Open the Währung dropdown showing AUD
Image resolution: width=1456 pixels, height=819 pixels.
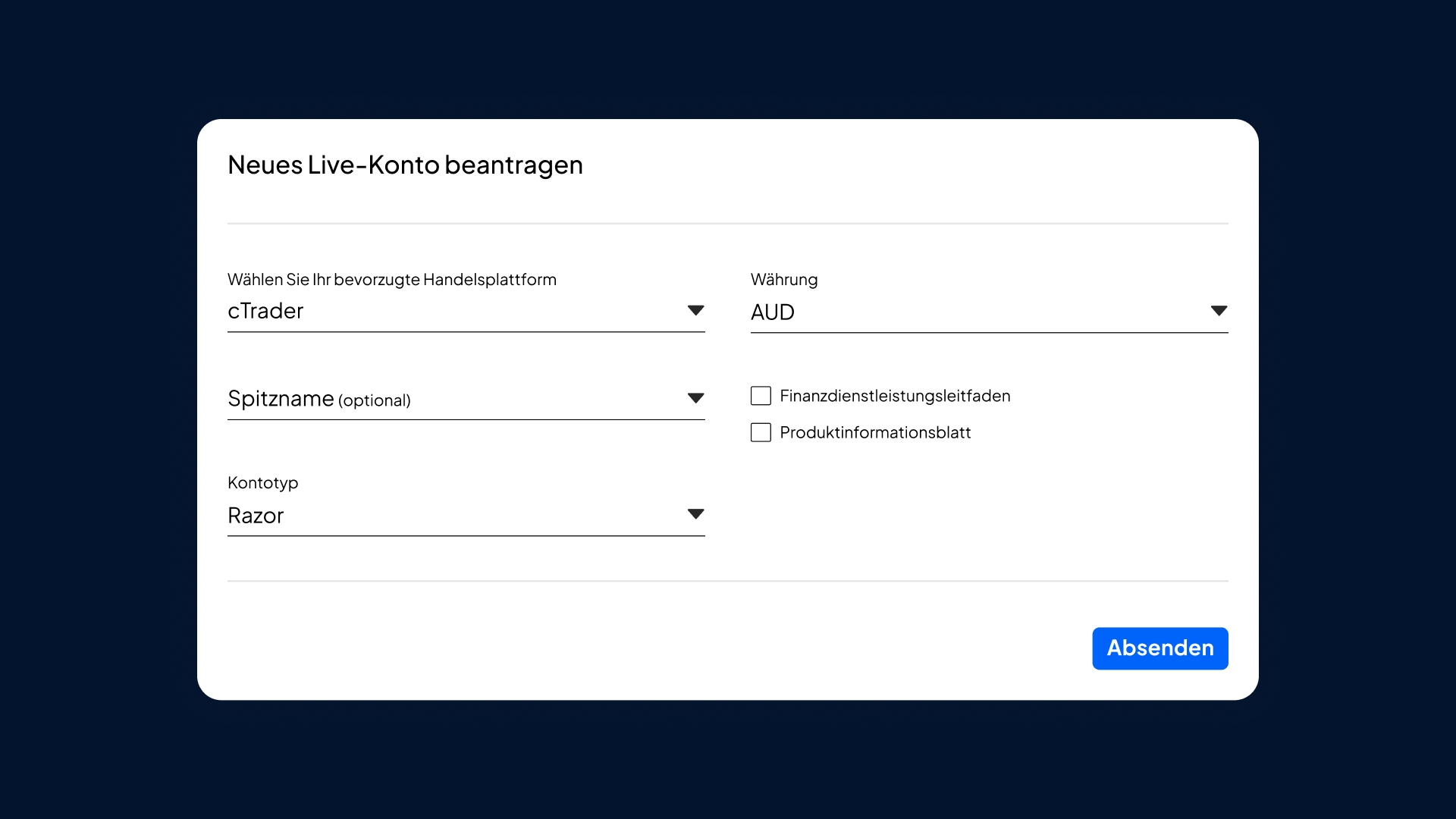point(989,312)
